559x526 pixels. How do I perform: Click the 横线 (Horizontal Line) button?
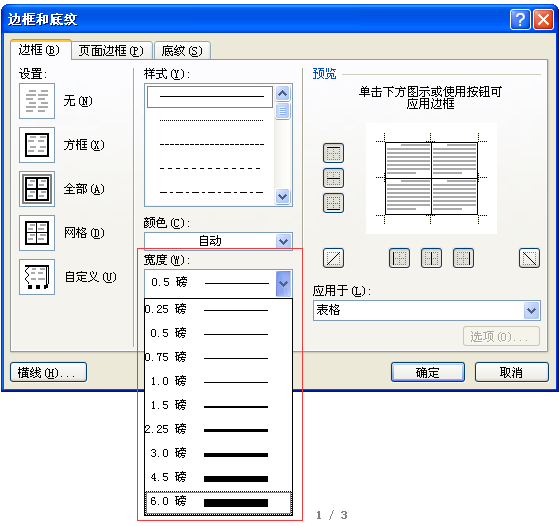(48, 372)
